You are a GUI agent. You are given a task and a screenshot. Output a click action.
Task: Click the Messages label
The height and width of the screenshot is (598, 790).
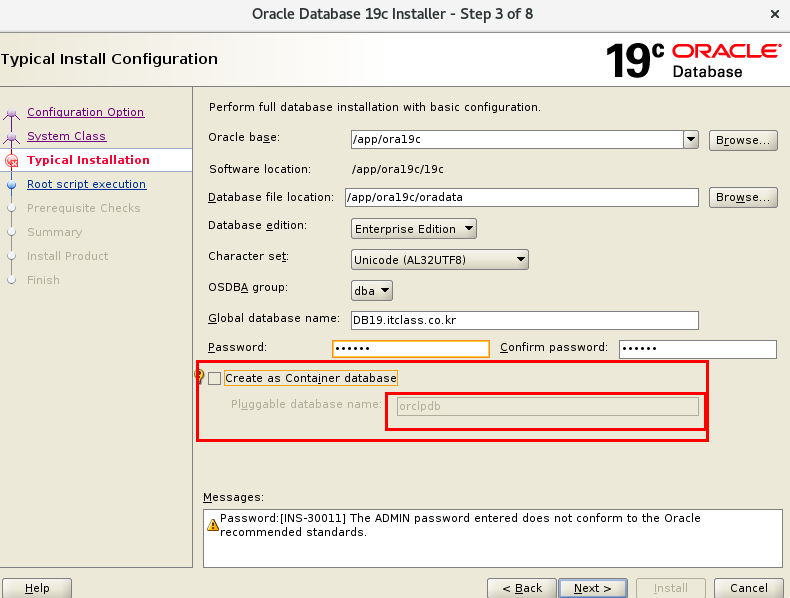tap(233, 497)
